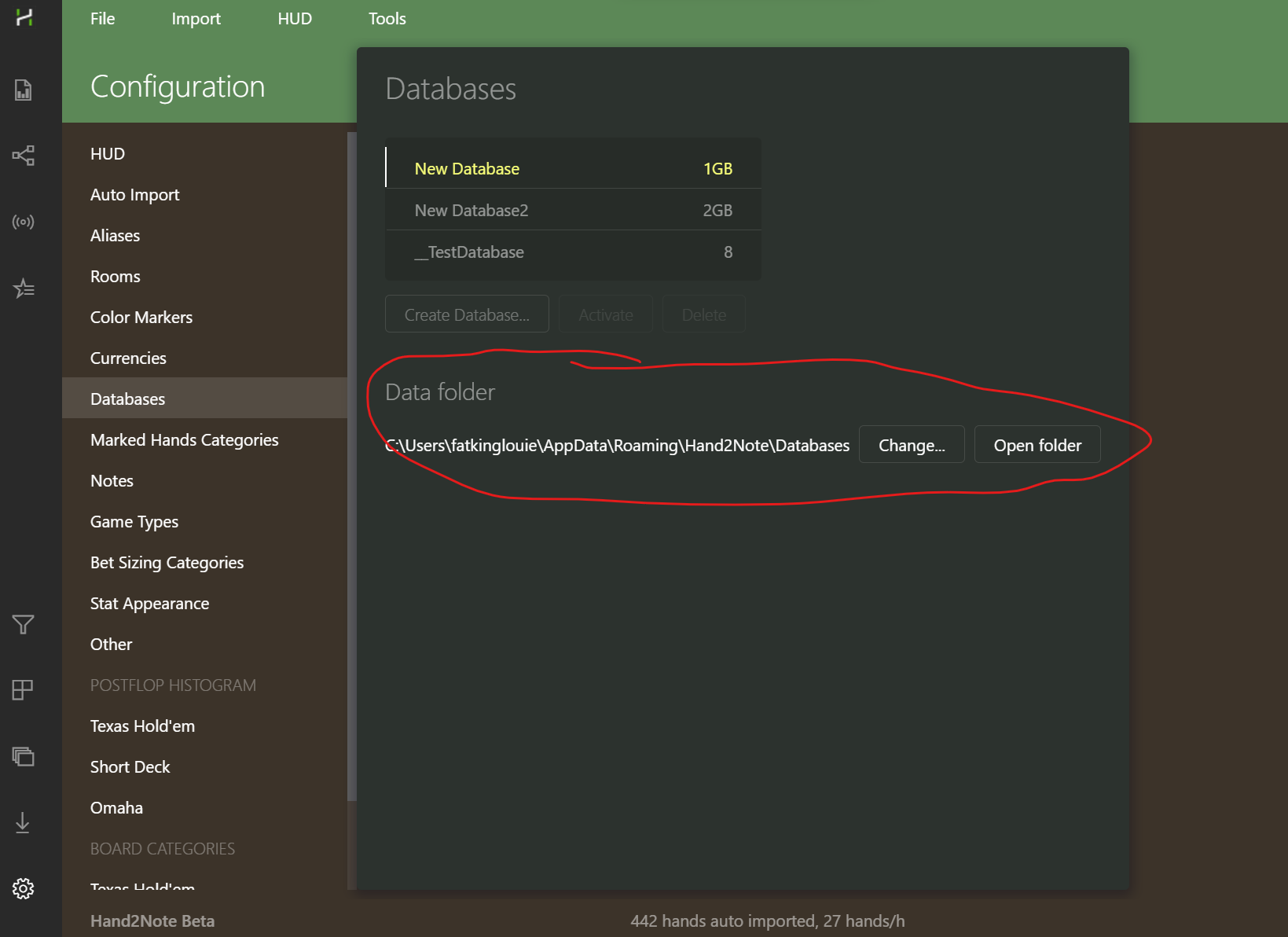Select HUD in Configuration sidebar

point(204,154)
